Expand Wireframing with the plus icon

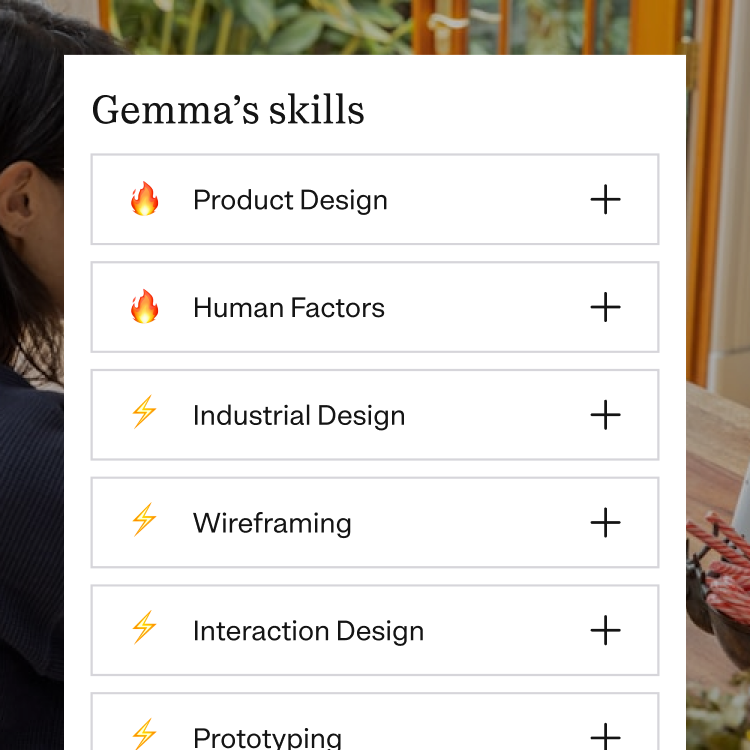tap(606, 522)
